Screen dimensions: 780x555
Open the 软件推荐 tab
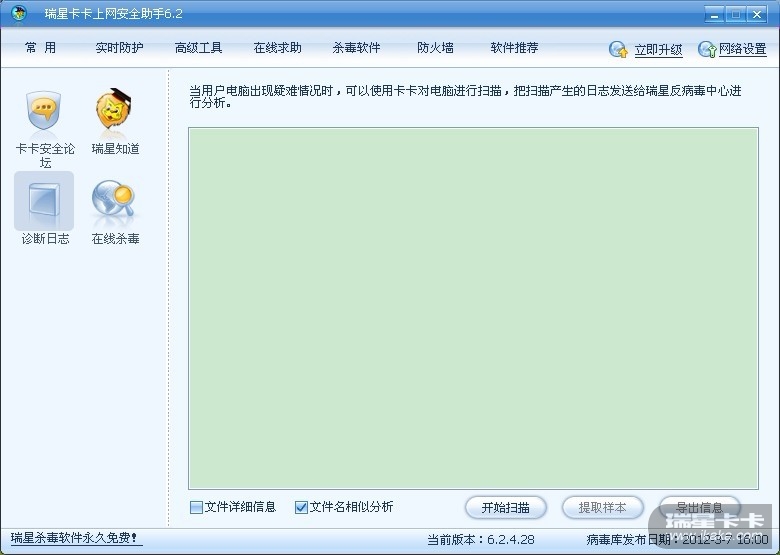tap(514, 48)
